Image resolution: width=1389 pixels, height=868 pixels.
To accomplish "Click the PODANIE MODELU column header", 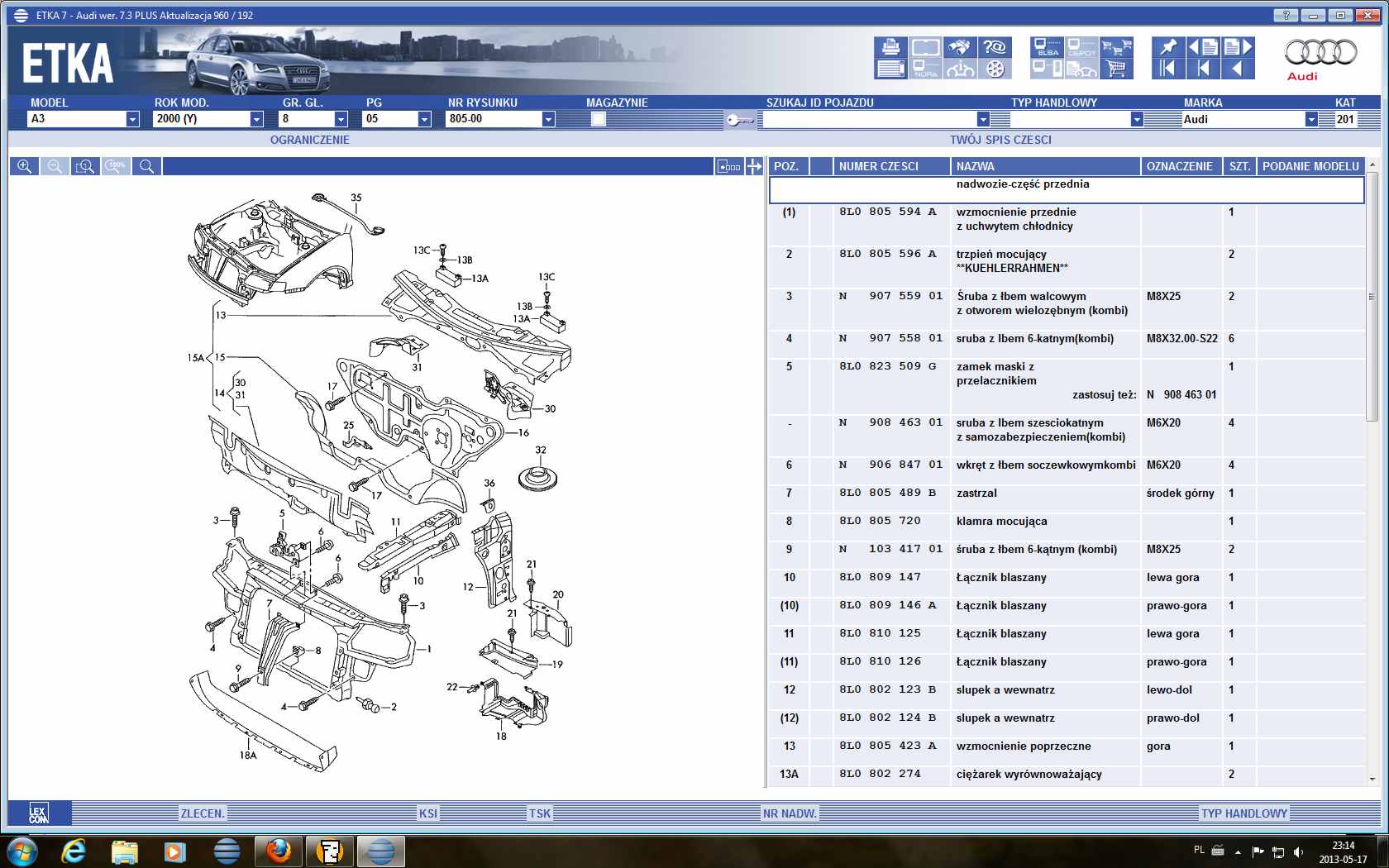I will tap(1310, 166).
